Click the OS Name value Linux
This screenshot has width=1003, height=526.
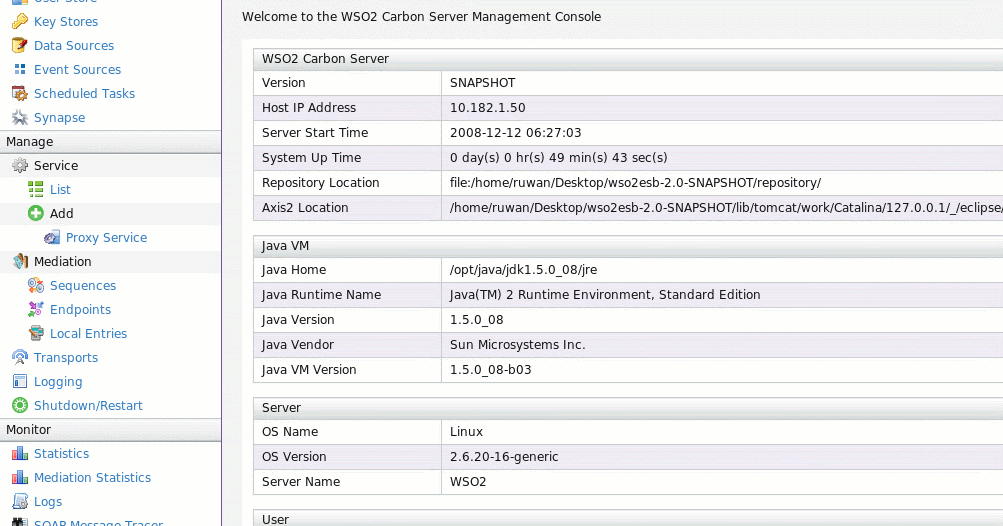(466, 431)
